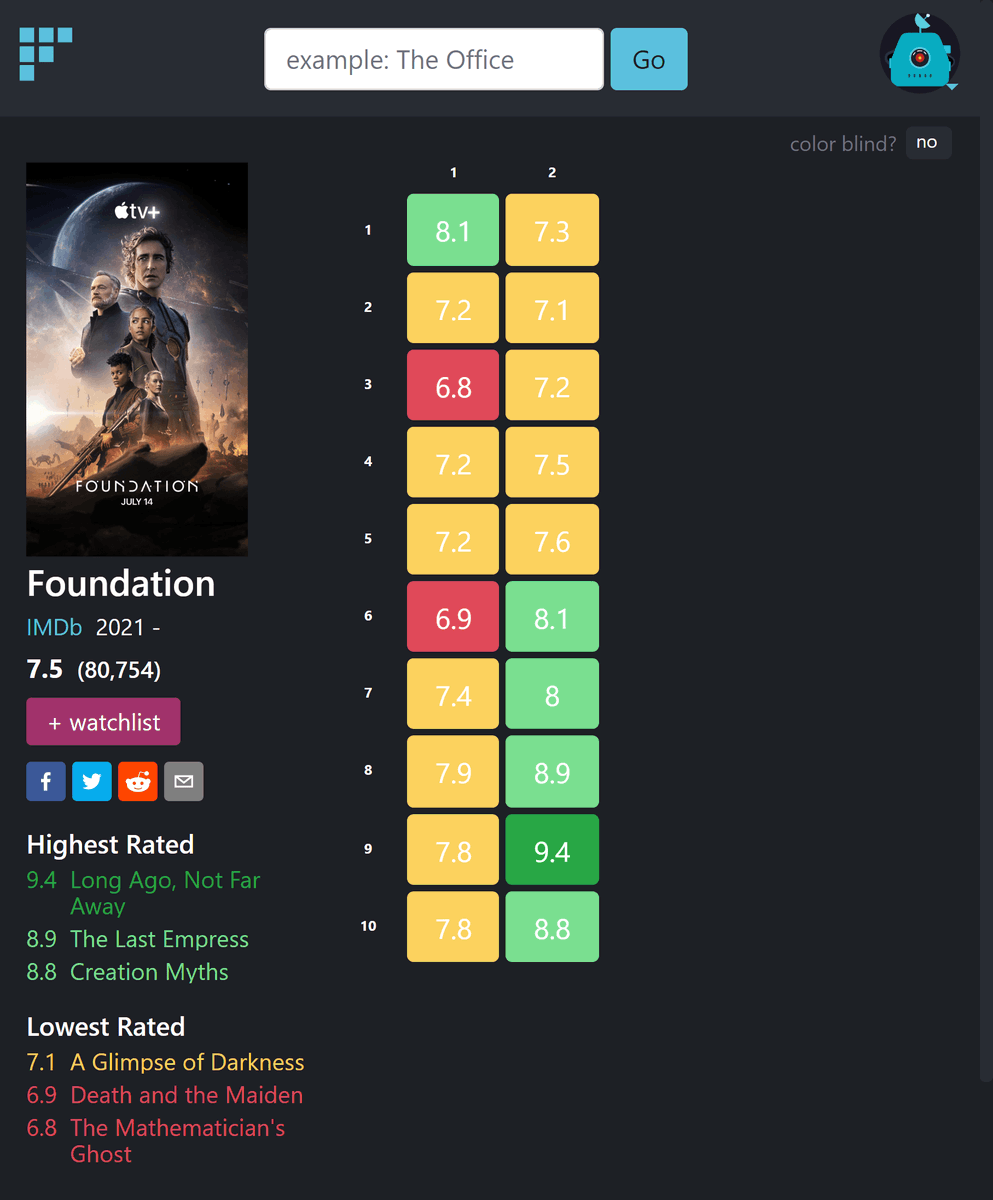Select season 1 episode 3 rated 6.8
Screen dimensions: 993x1200
[453, 385]
